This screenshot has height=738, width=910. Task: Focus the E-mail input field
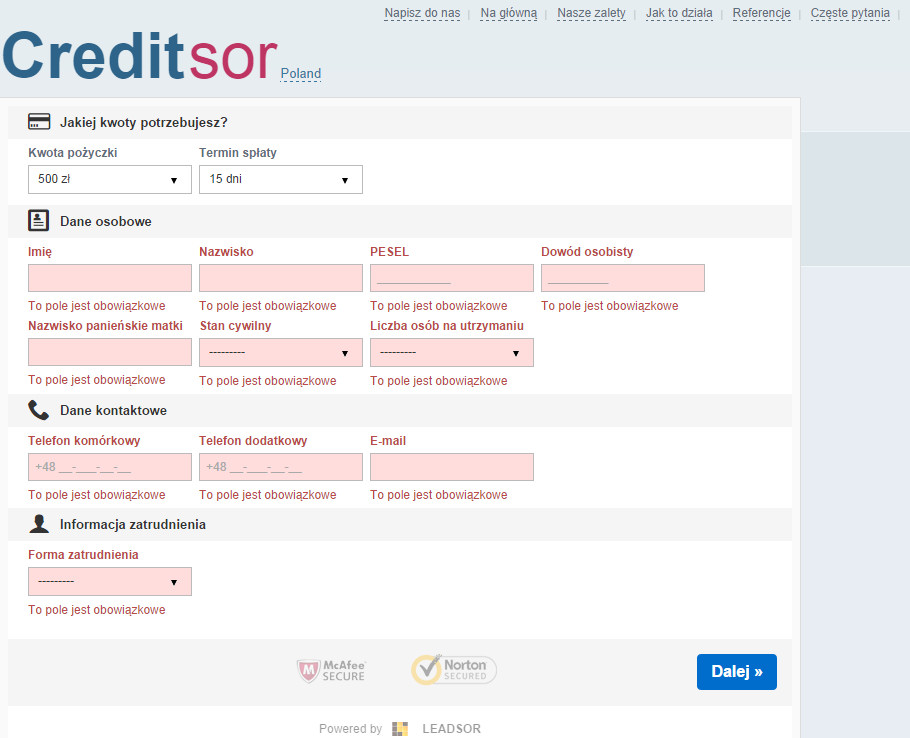[x=452, y=467]
